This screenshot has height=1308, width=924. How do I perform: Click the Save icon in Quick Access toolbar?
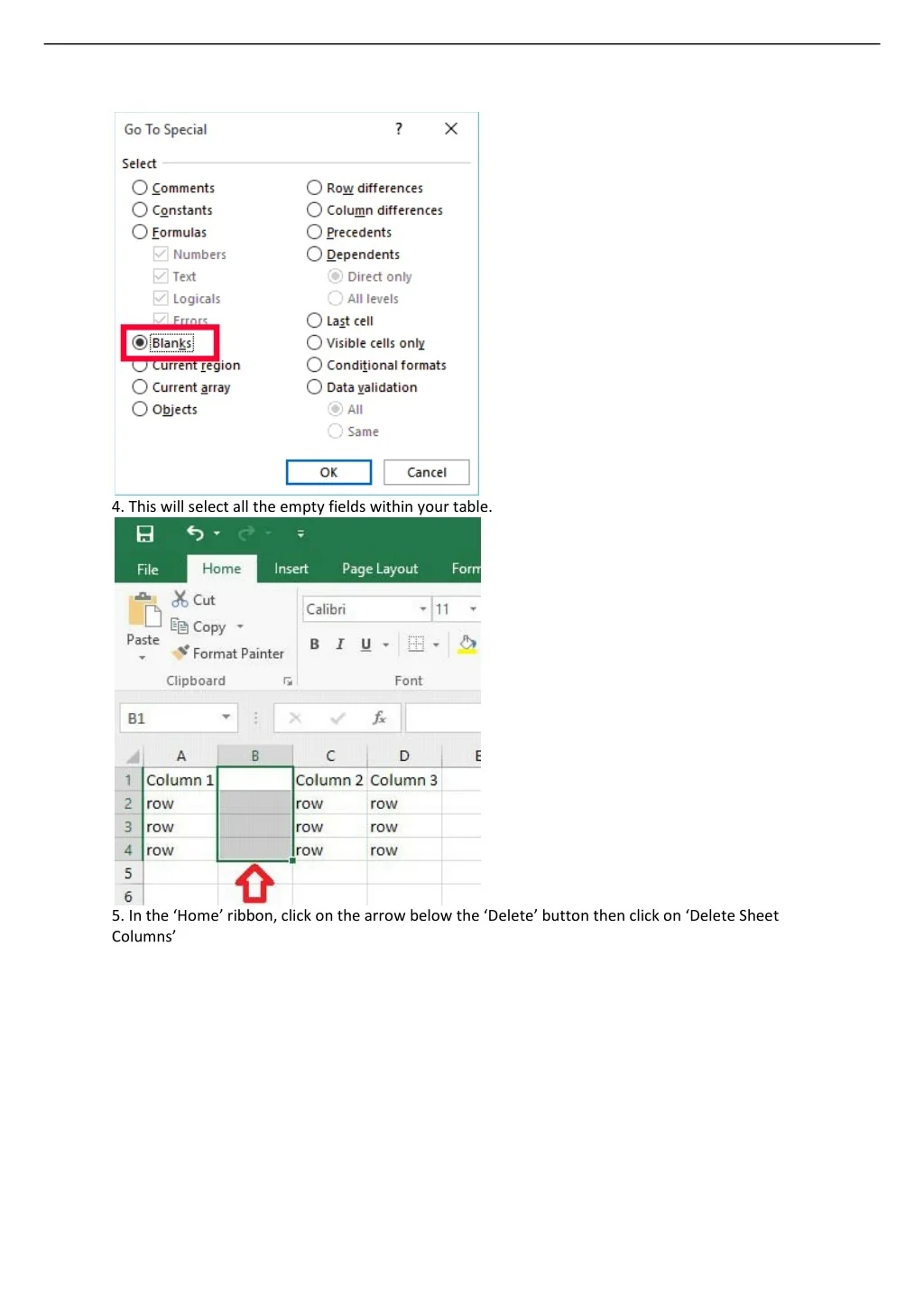[144, 533]
